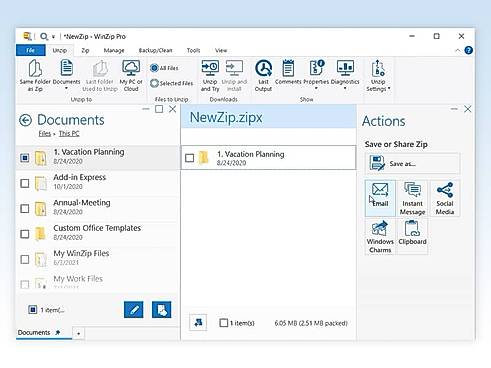
Task: Share using Windows Charms
Action: pos(380,236)
